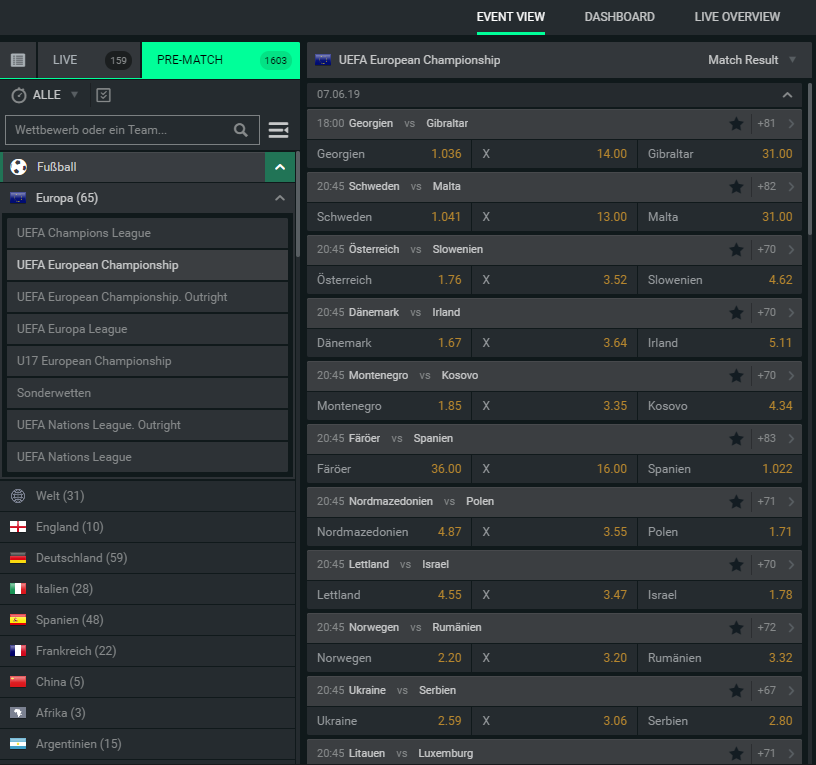The image size is (816, 765).
Task: Expand the Argentinien (15) region
Action: (x=148, y=744)
